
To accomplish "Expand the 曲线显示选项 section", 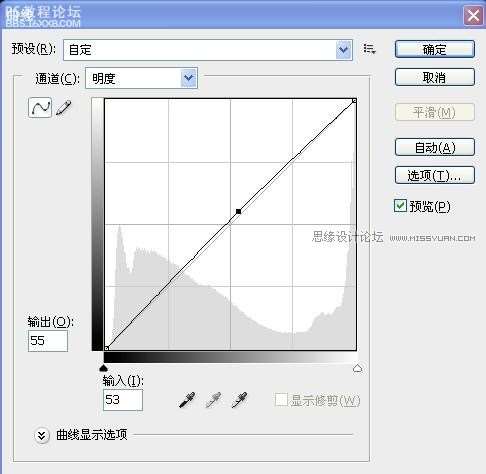I will tap(42, 435).
